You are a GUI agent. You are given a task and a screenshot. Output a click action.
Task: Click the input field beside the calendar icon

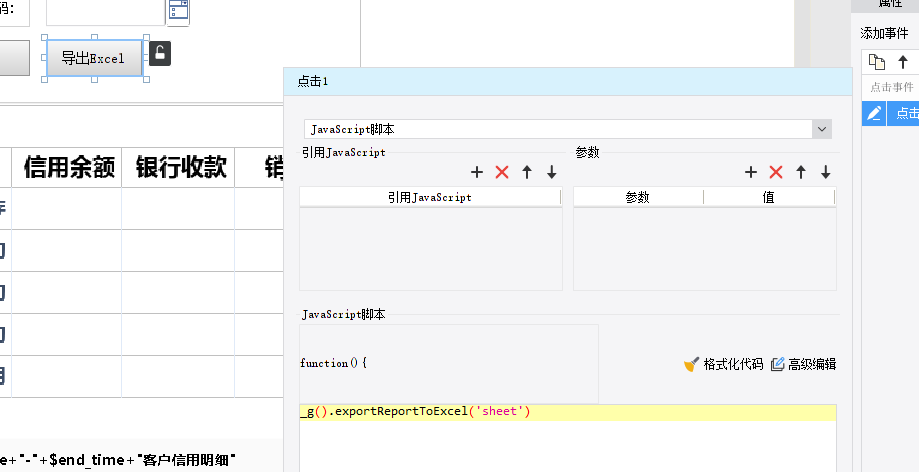pos(105,12)
